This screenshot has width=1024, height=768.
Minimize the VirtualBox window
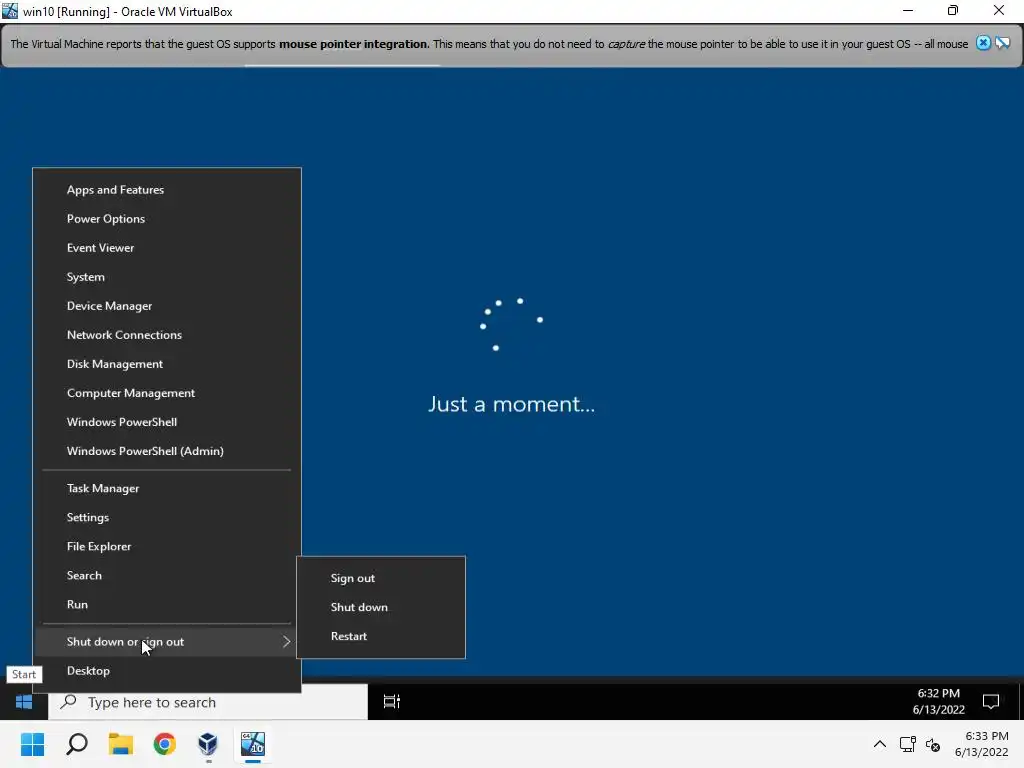(908, 10)
